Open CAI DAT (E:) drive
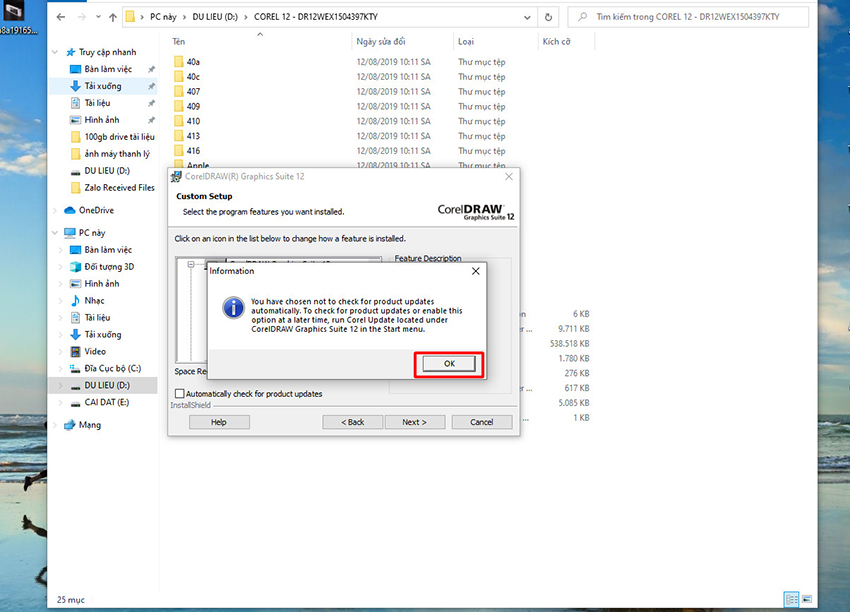850x612 pixels. [x=107, y=402]
